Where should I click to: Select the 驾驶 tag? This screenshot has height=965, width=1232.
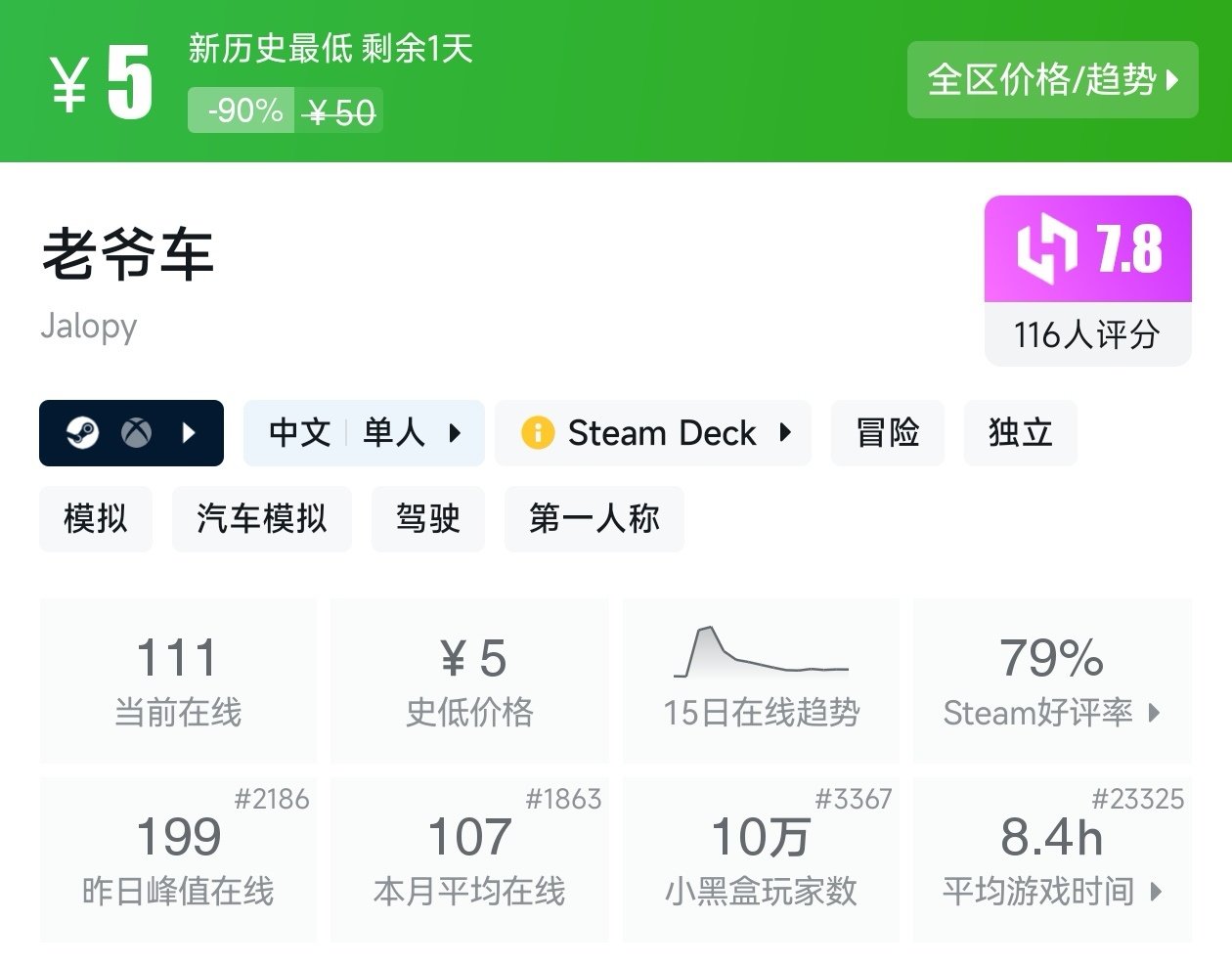(x=427, y=518)
